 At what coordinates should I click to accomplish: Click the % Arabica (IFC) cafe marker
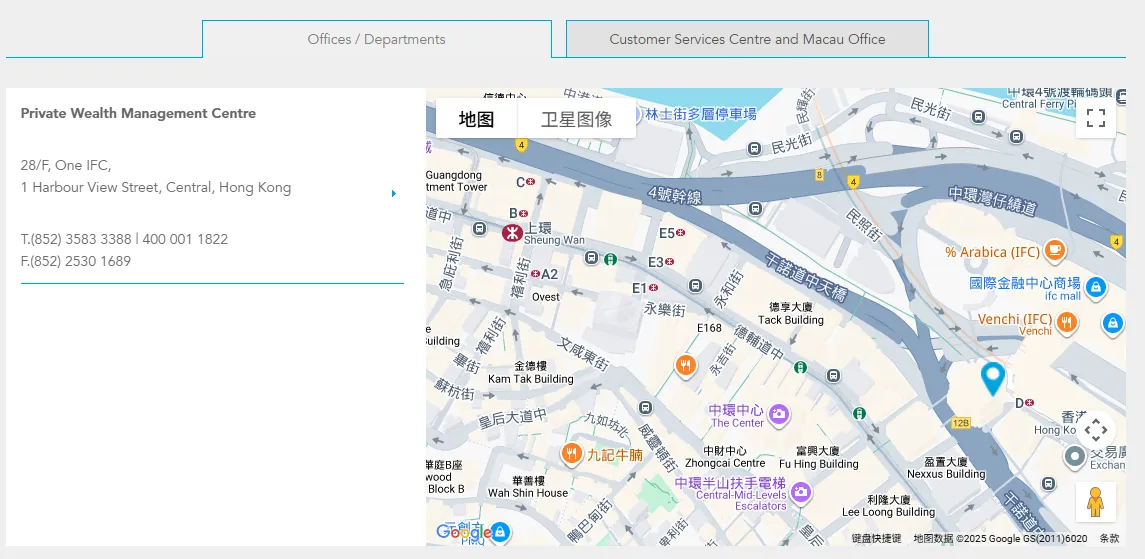[1054, 250]
